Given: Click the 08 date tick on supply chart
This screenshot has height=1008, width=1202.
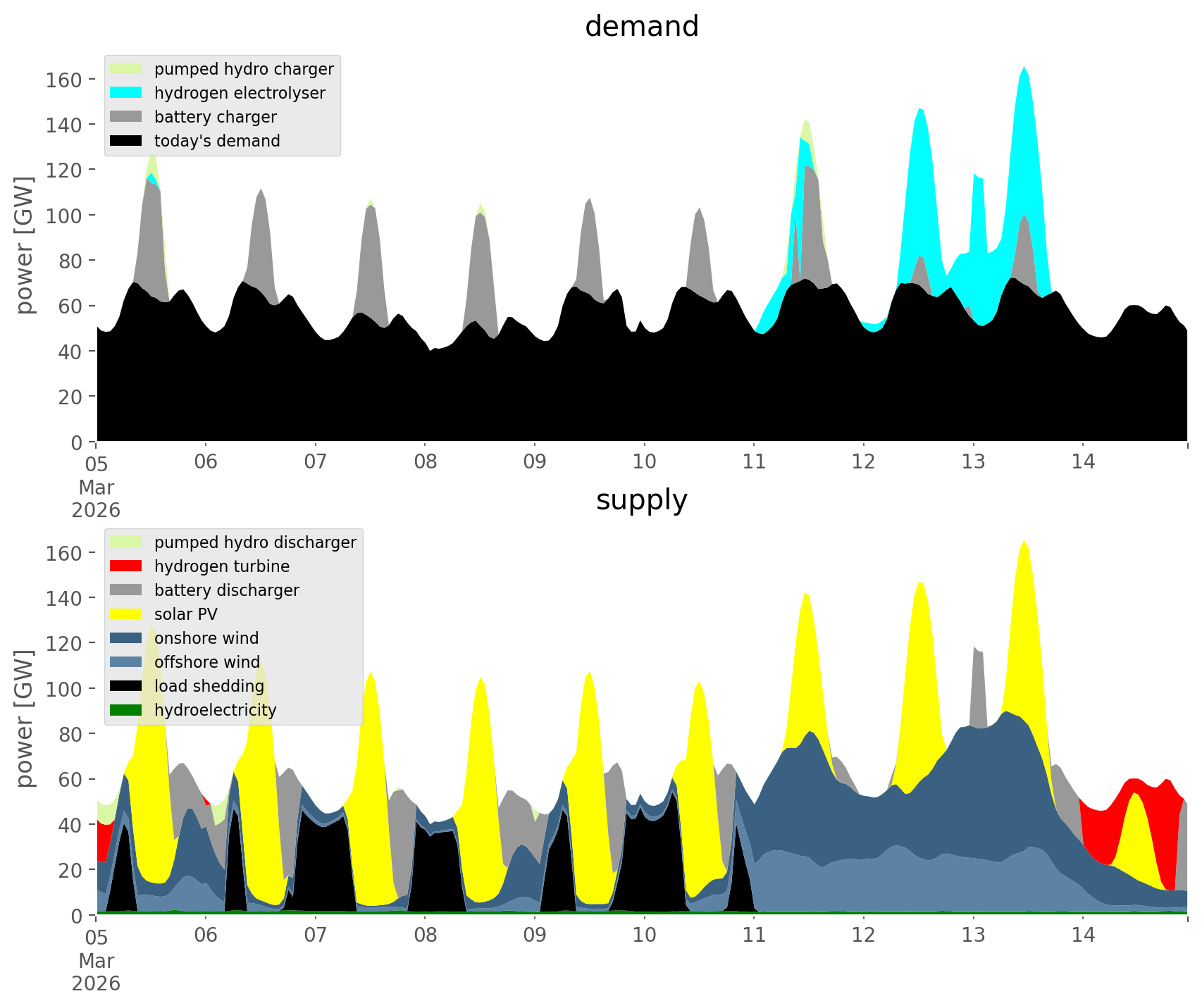Looking at the screenshot, I should tap(425, 935).
